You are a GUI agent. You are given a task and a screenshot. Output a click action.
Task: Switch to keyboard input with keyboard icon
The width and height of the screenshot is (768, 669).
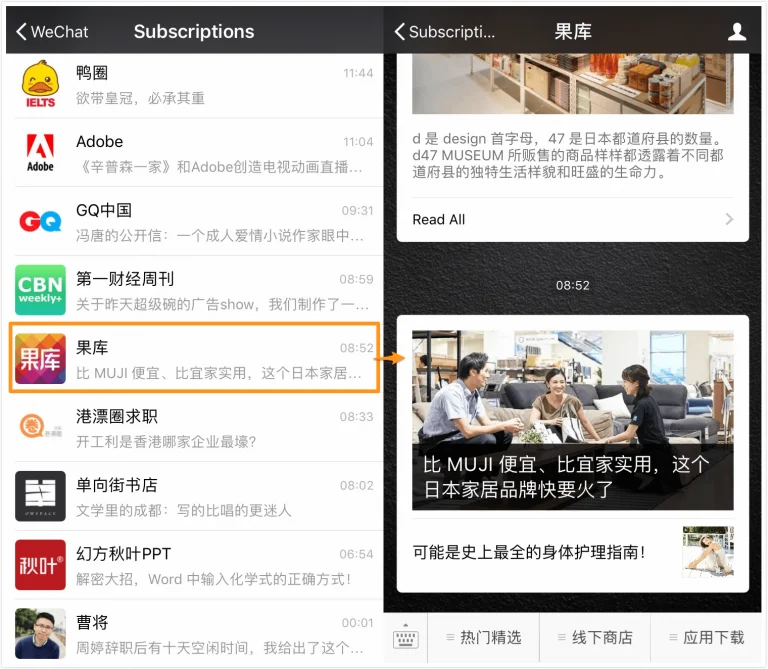tap(405, 638)
